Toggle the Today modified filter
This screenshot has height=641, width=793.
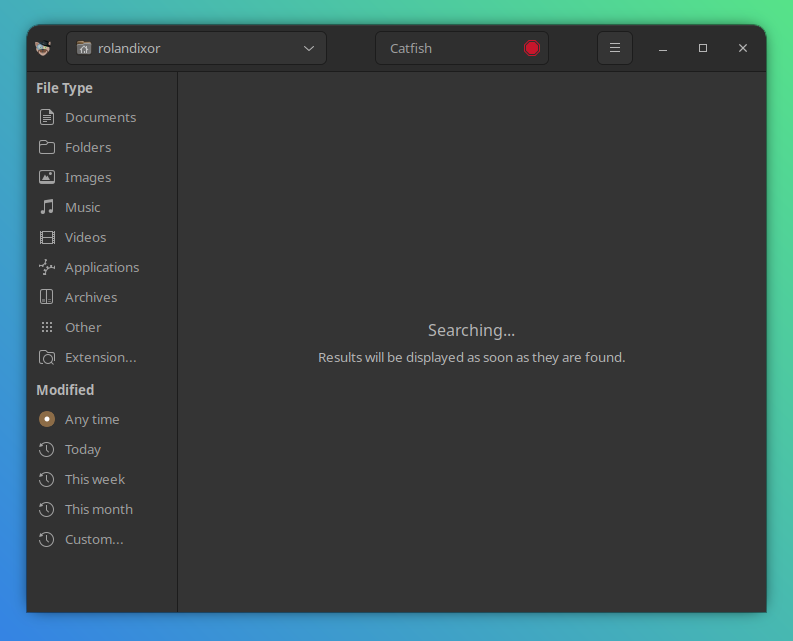(x=83, y=449)
